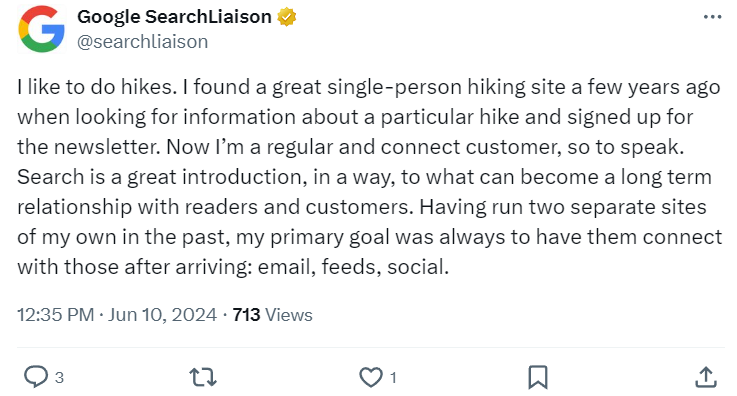
Task: Open the three-dot more options menu
Action: pyautogui.click(x=713, y=17)
